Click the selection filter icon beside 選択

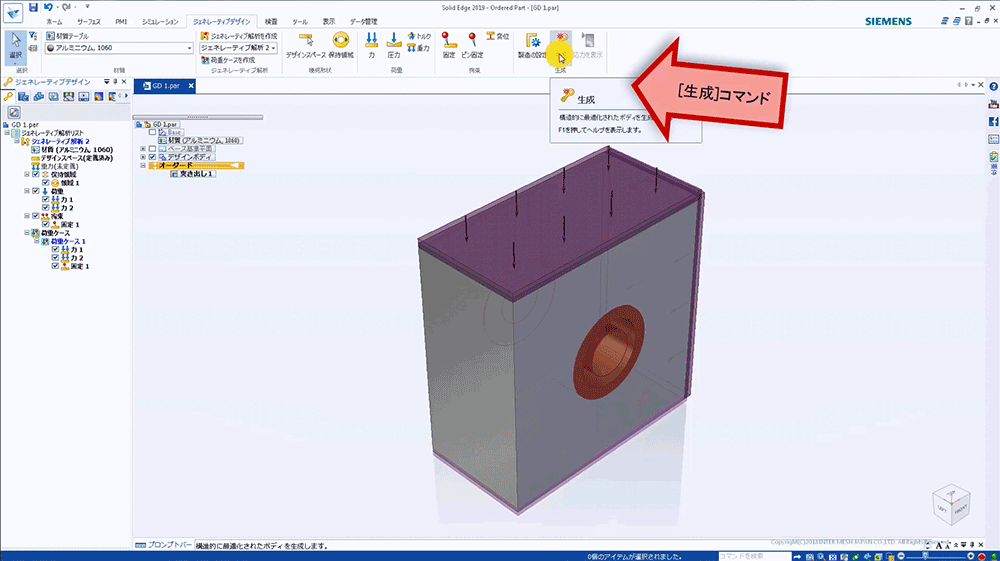point(33,36)
